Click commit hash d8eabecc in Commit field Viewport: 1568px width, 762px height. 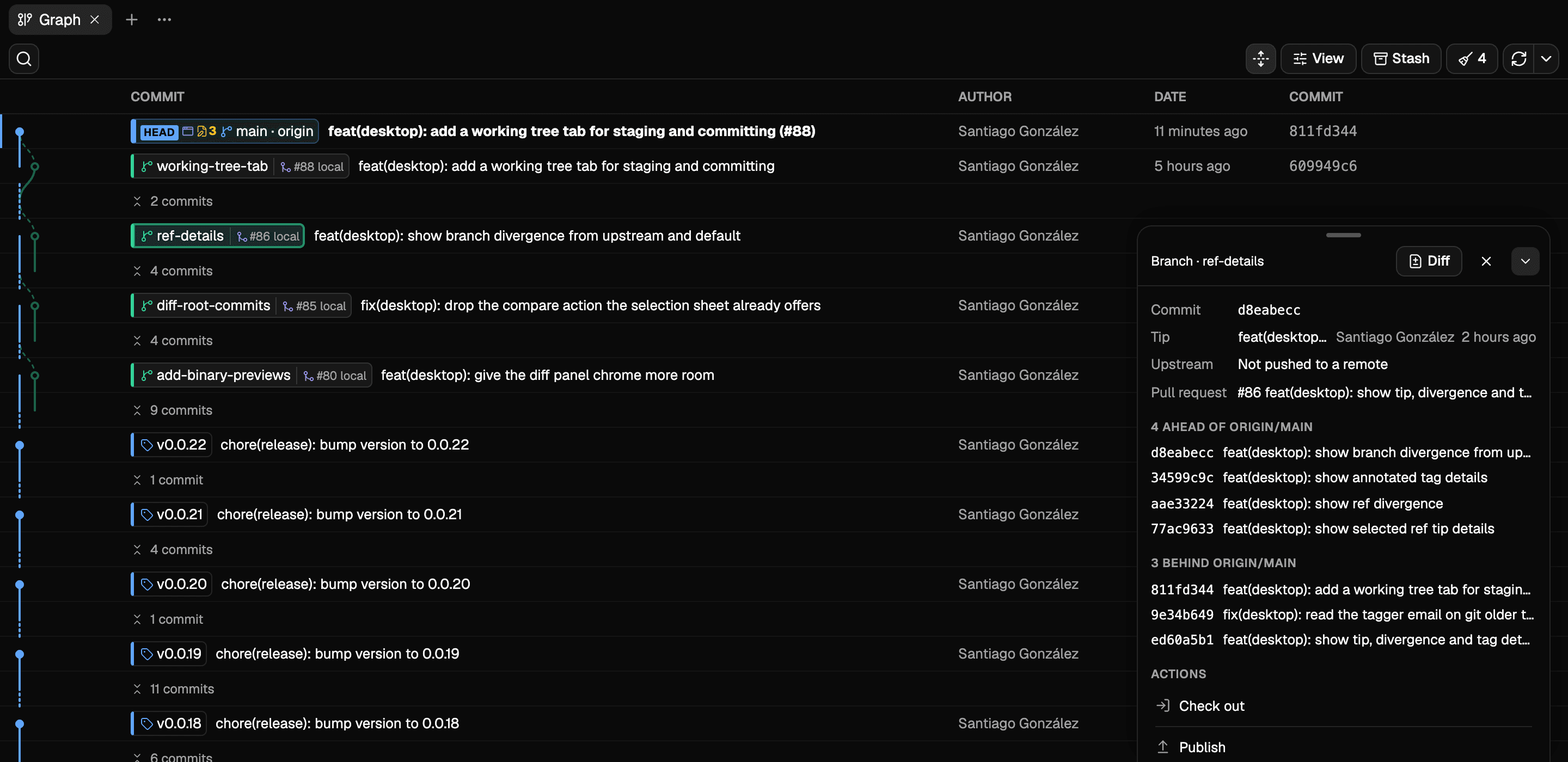(1269, 310)
